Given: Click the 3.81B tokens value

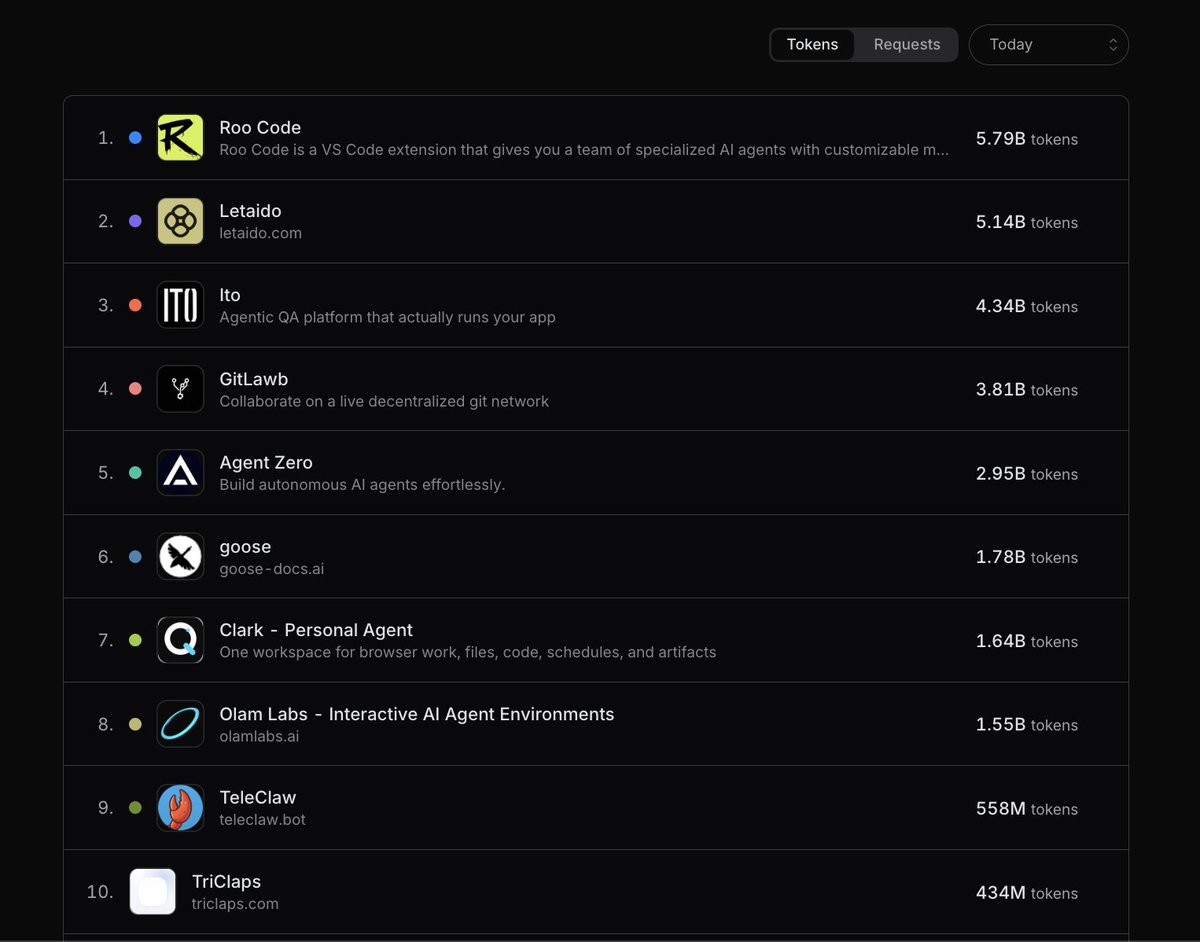Looking at the screenshot, I should 1027,390.
